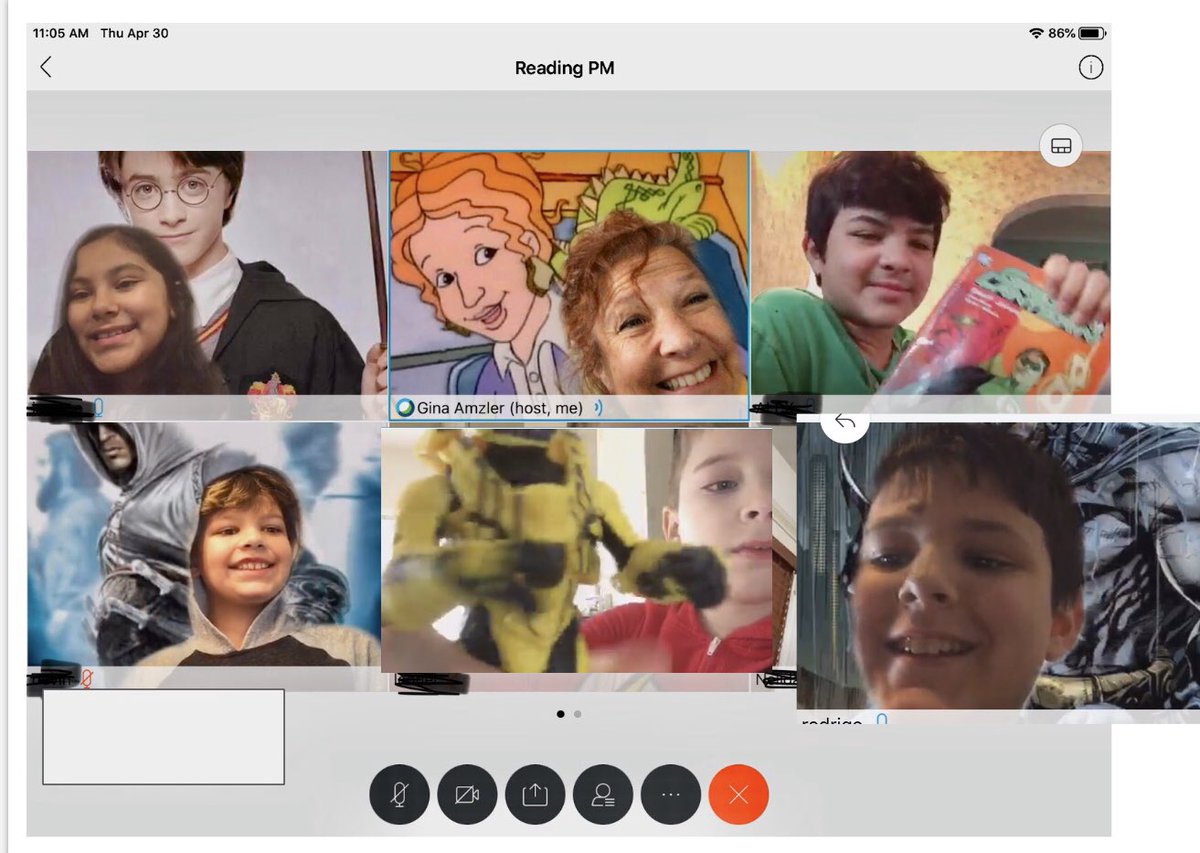The height and width of the screenshot is (853, 1200).
Task: Go to the second page indicator dot
Action: click(578, 714)
